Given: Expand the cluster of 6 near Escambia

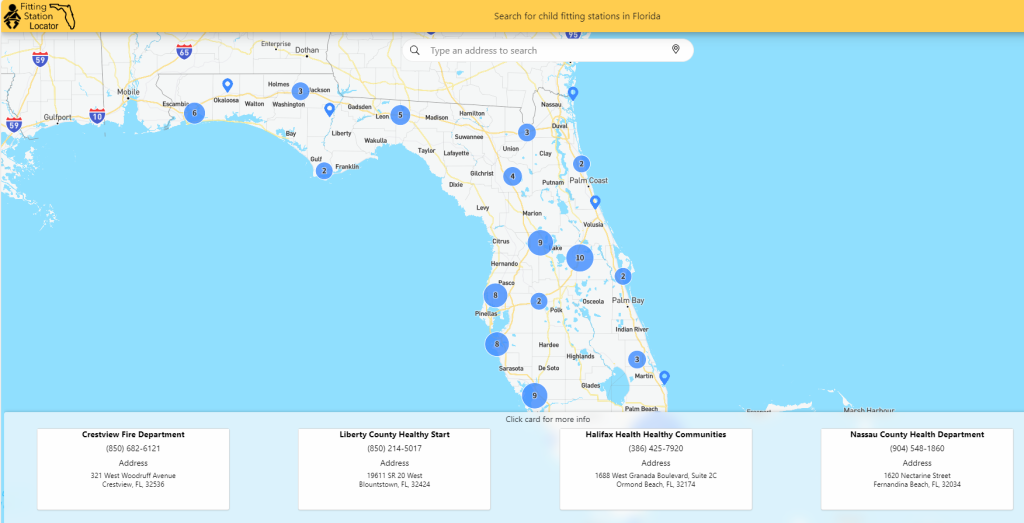Looking at the screenshot, I should click(x=194, y=113).
